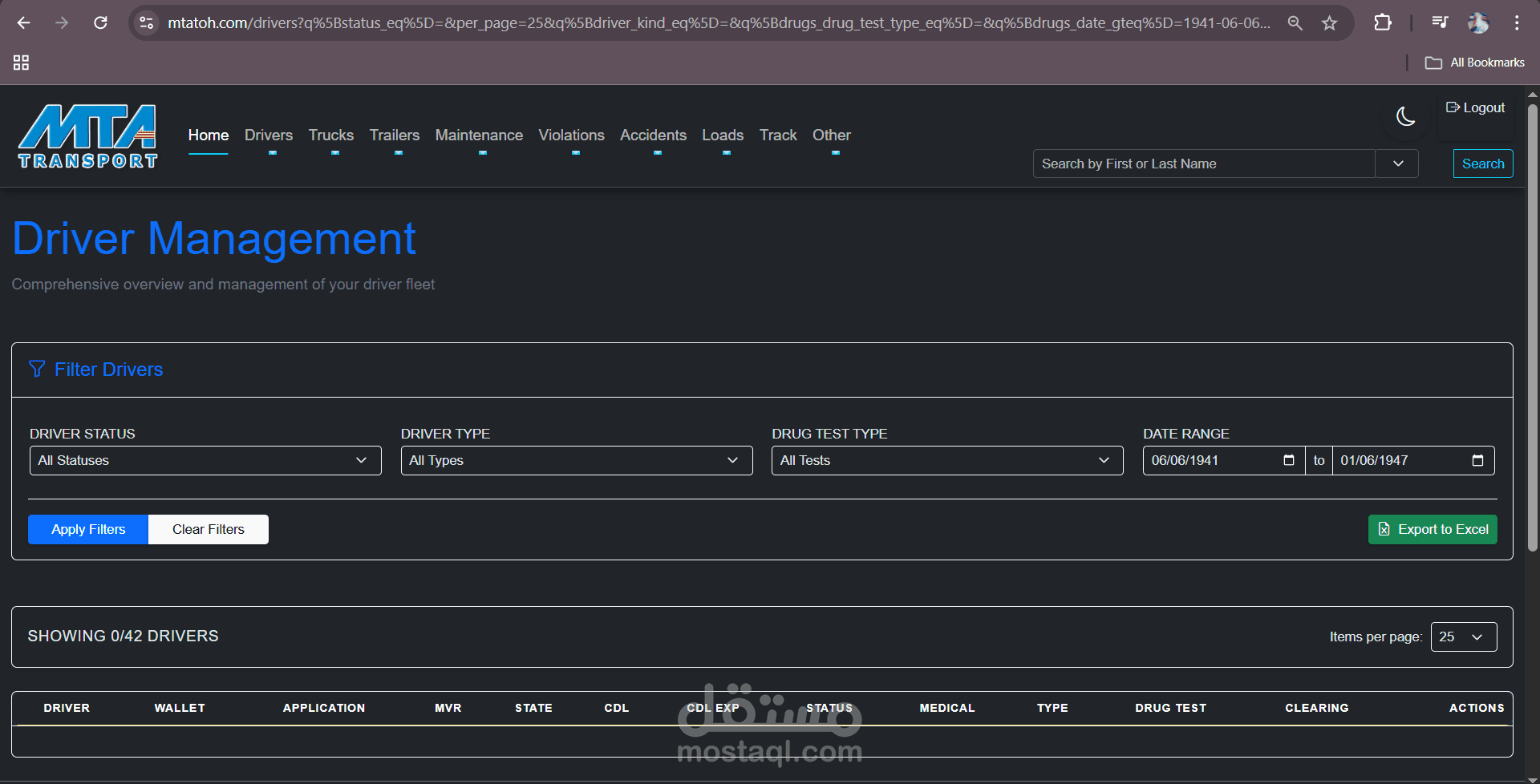Open the apps grid icon in bookmarks bar
1540x784 pixels.
pos(22,63)
